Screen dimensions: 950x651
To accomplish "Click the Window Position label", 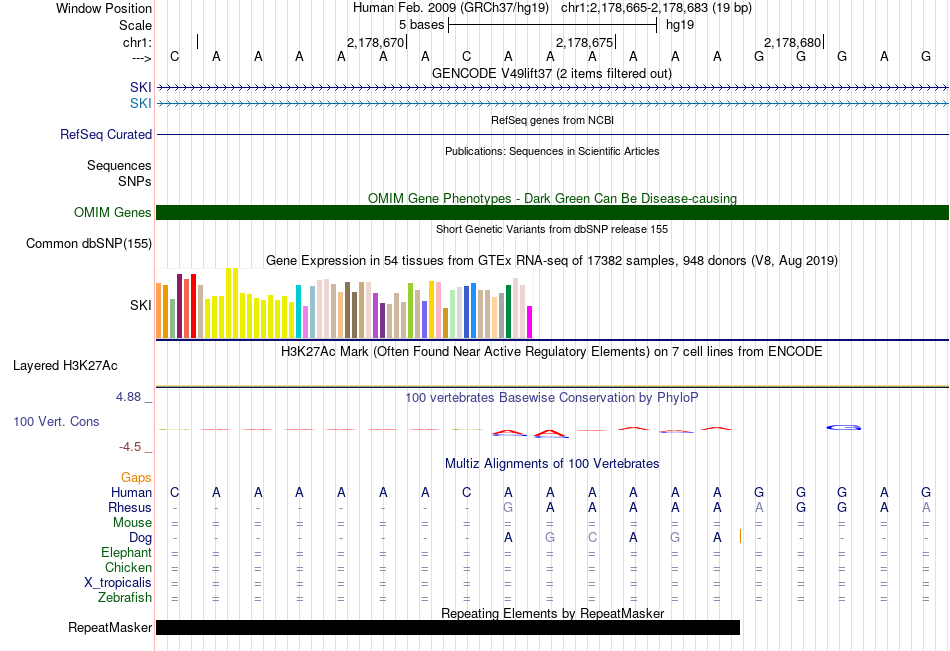I will pyautogui.click(x=104, y=8).
